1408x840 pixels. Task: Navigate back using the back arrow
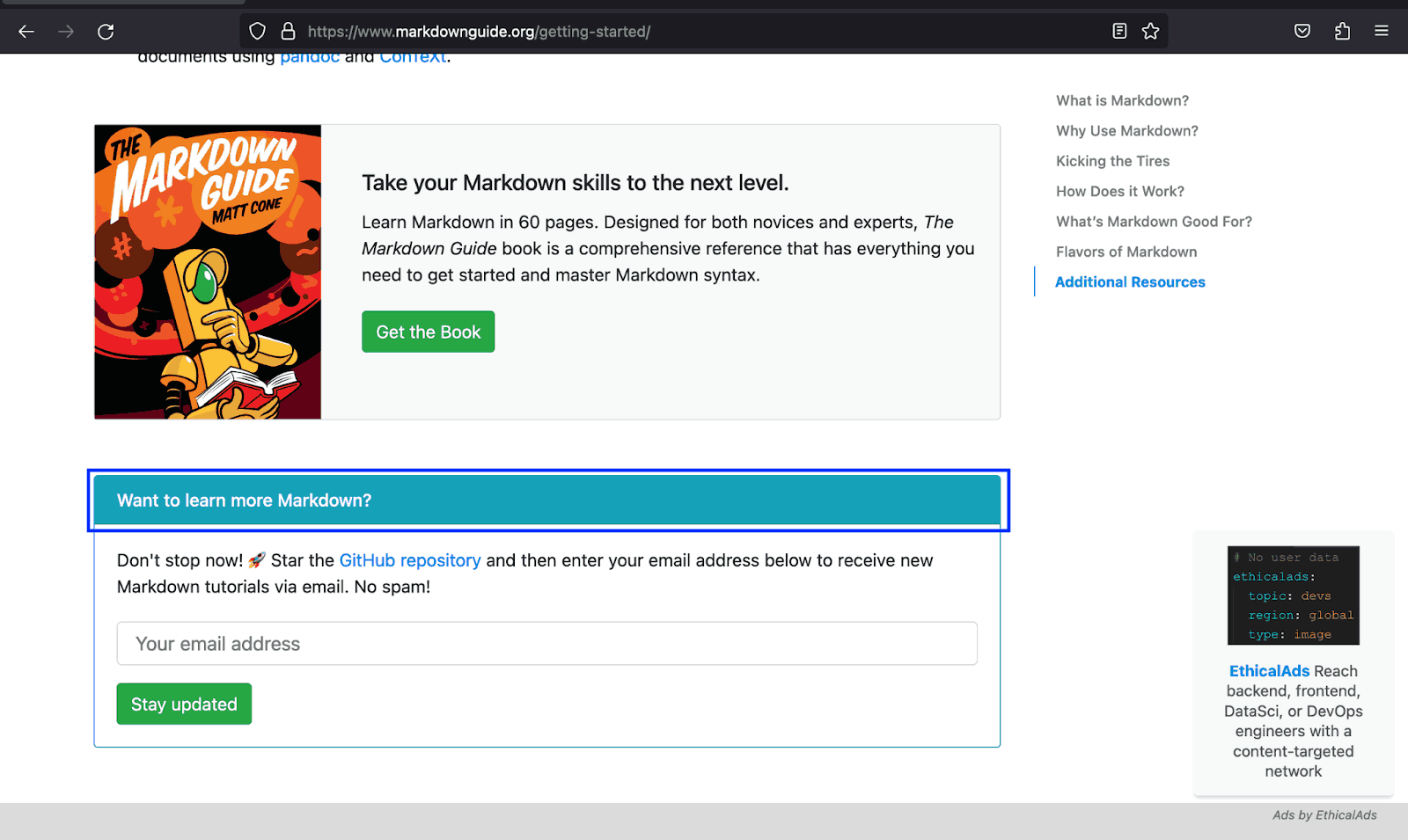click(26, 31)
